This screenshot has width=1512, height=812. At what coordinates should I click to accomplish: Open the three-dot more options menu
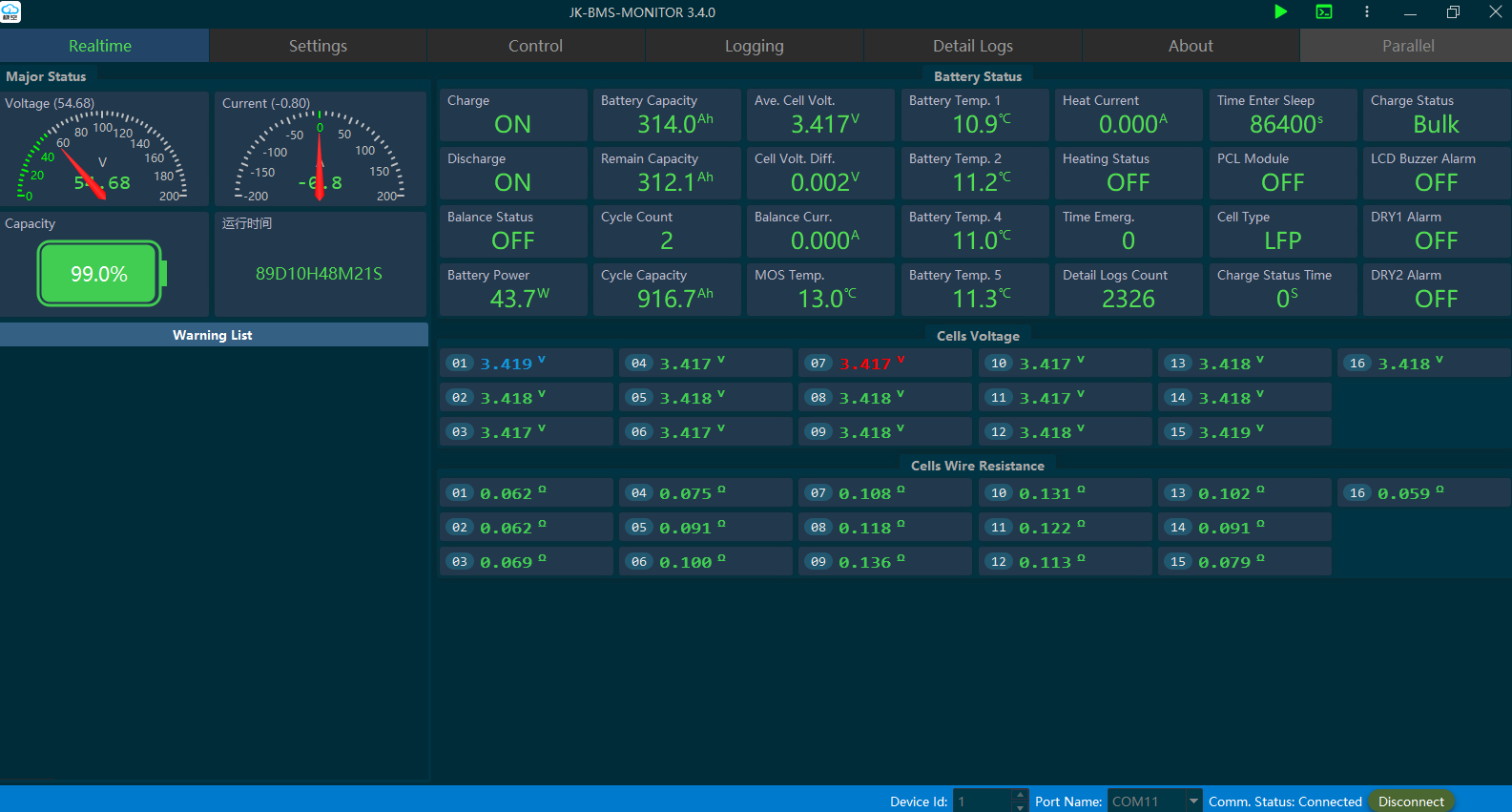point(1367,12)
